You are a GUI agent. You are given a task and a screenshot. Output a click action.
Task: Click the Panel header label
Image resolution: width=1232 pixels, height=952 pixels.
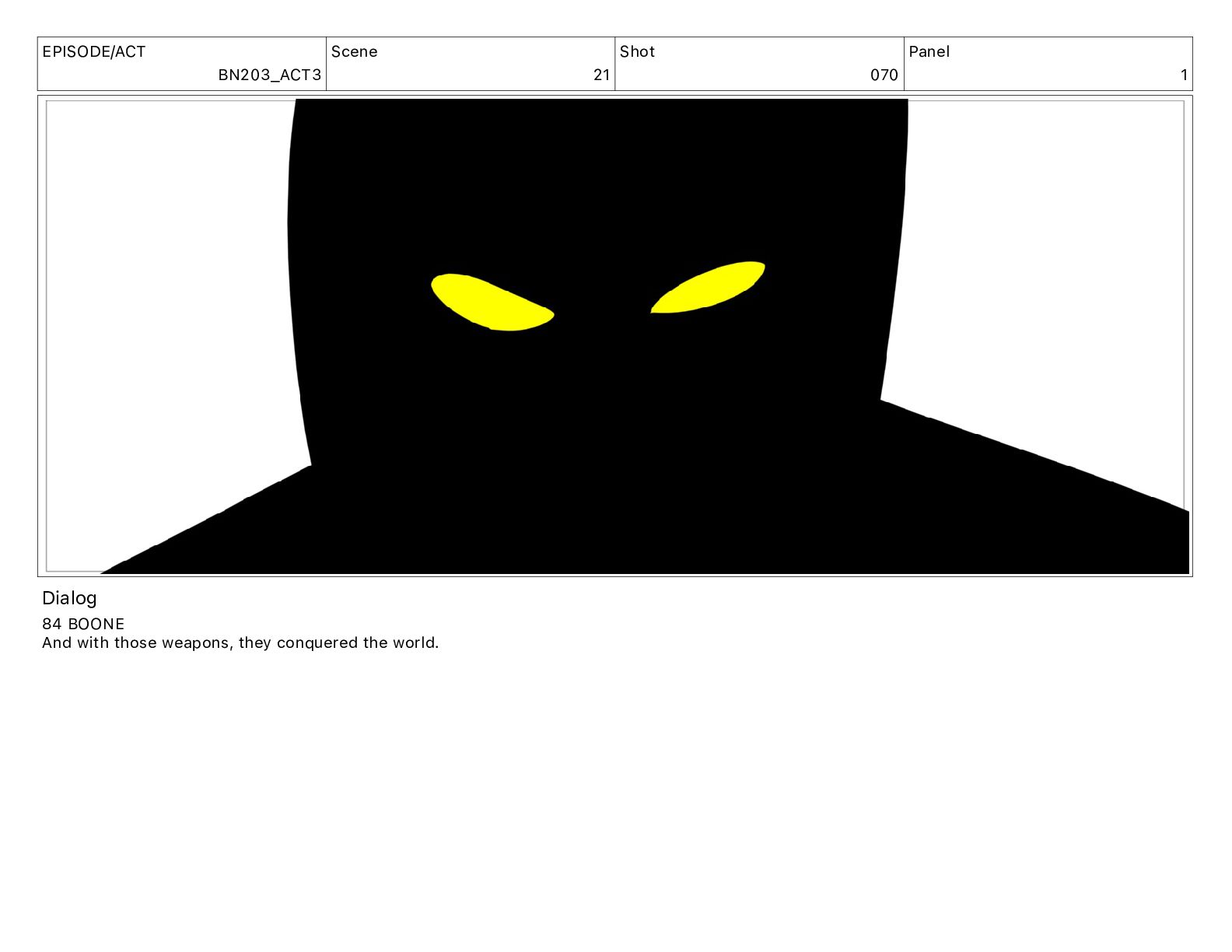(x=929, y=52)
